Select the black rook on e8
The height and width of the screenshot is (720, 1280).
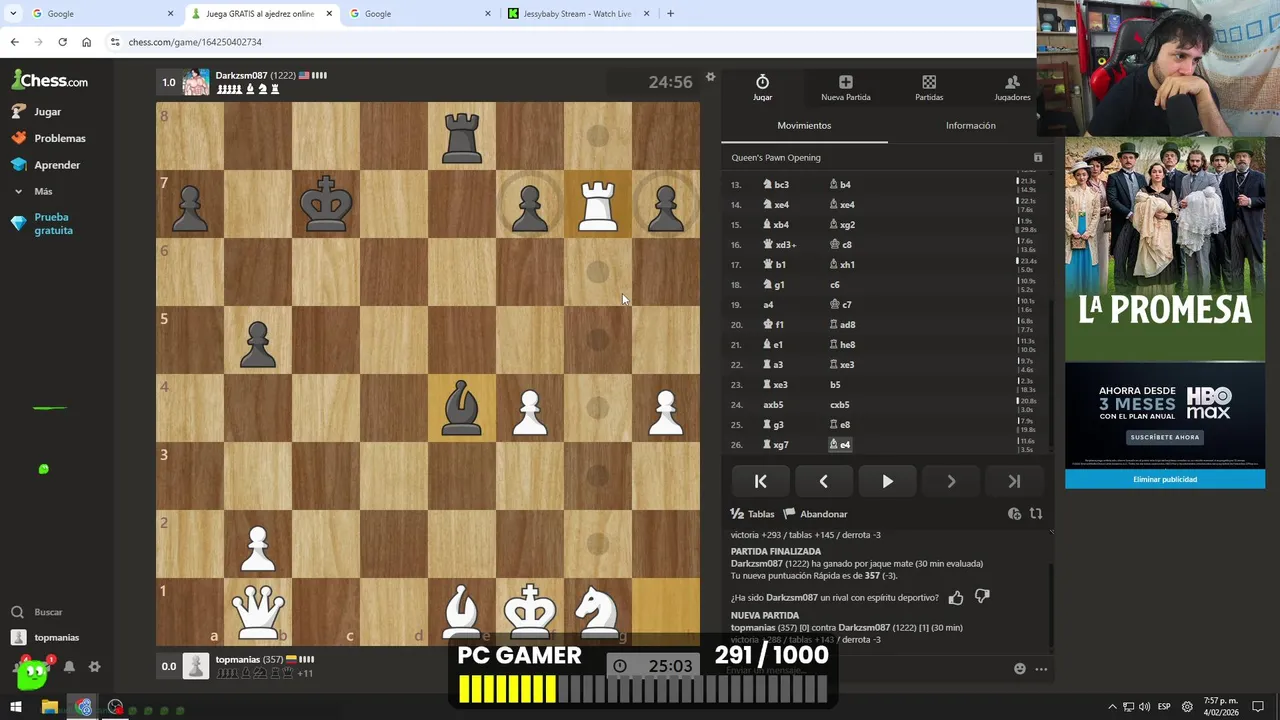point(462,136)
